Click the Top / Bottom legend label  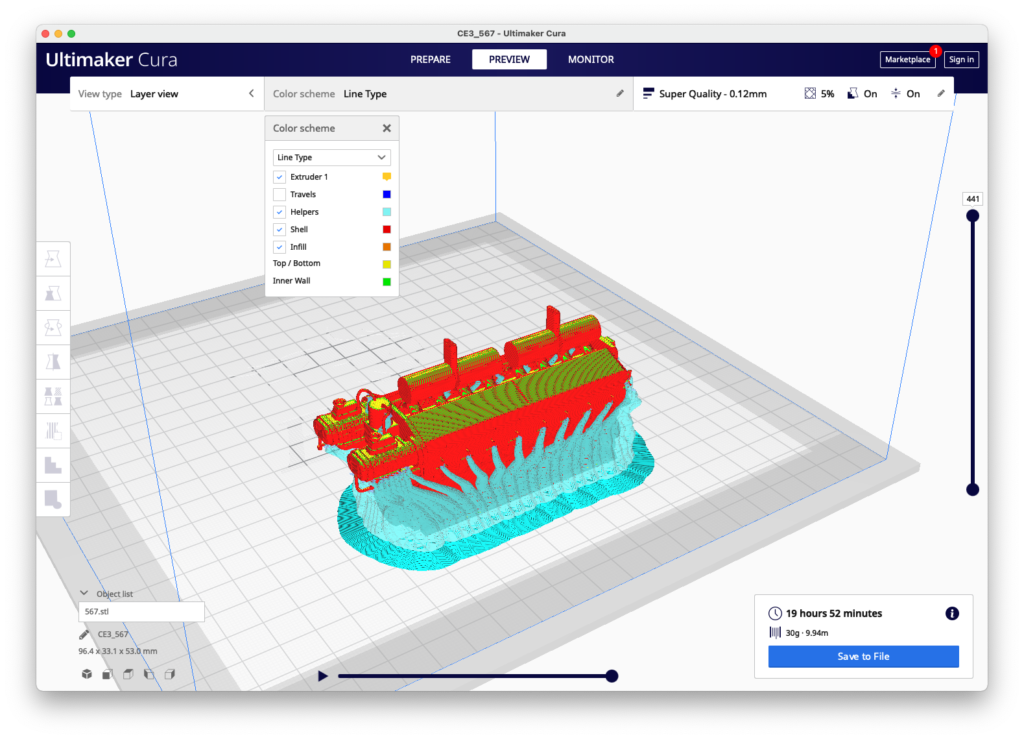(296, 263)
